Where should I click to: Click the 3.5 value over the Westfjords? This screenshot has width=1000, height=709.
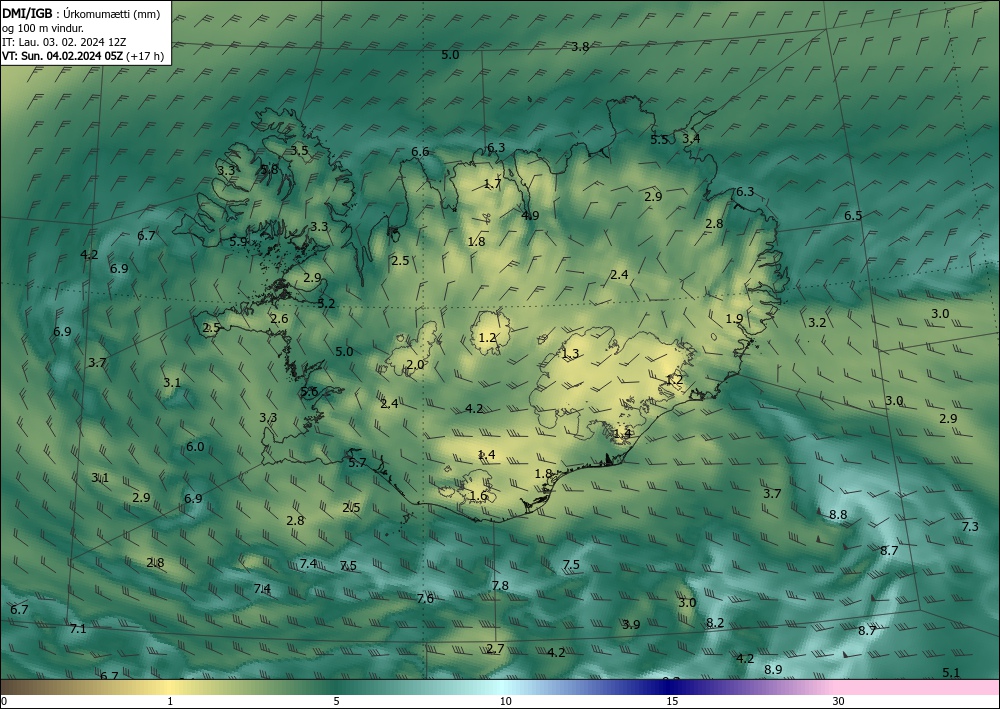299,151
